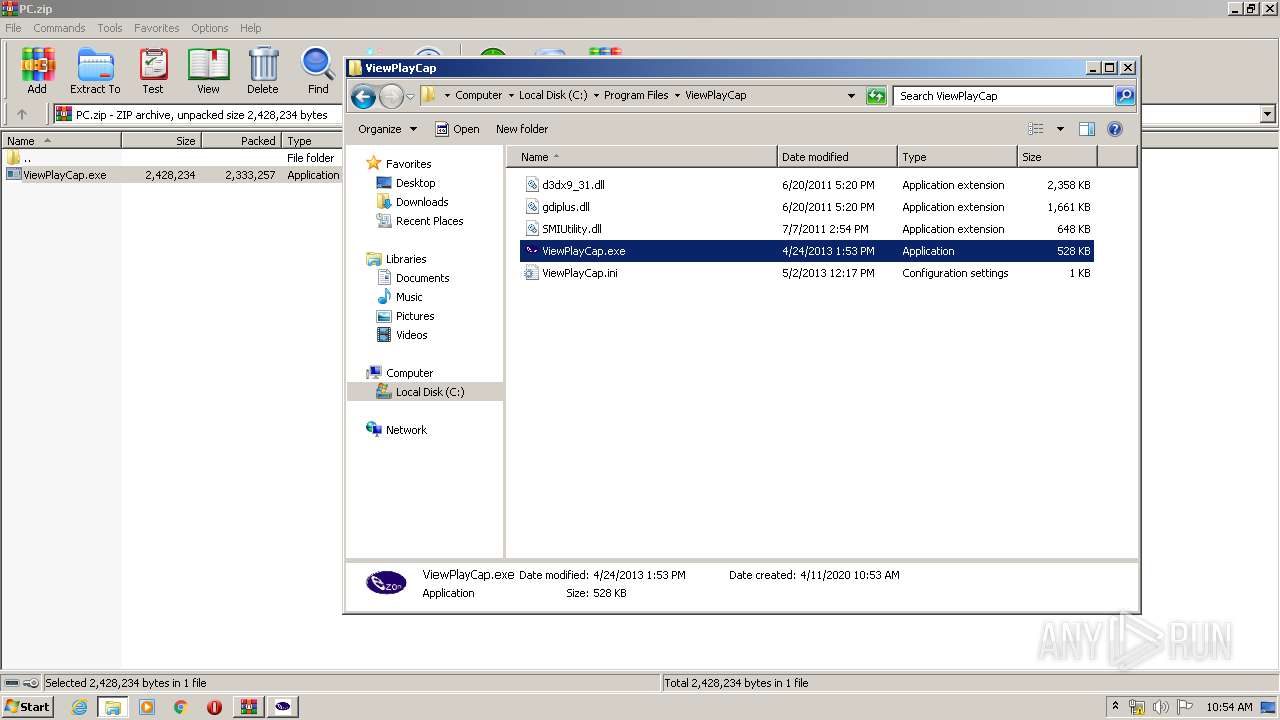Sort Explorer list by Name column

(642, 157)
